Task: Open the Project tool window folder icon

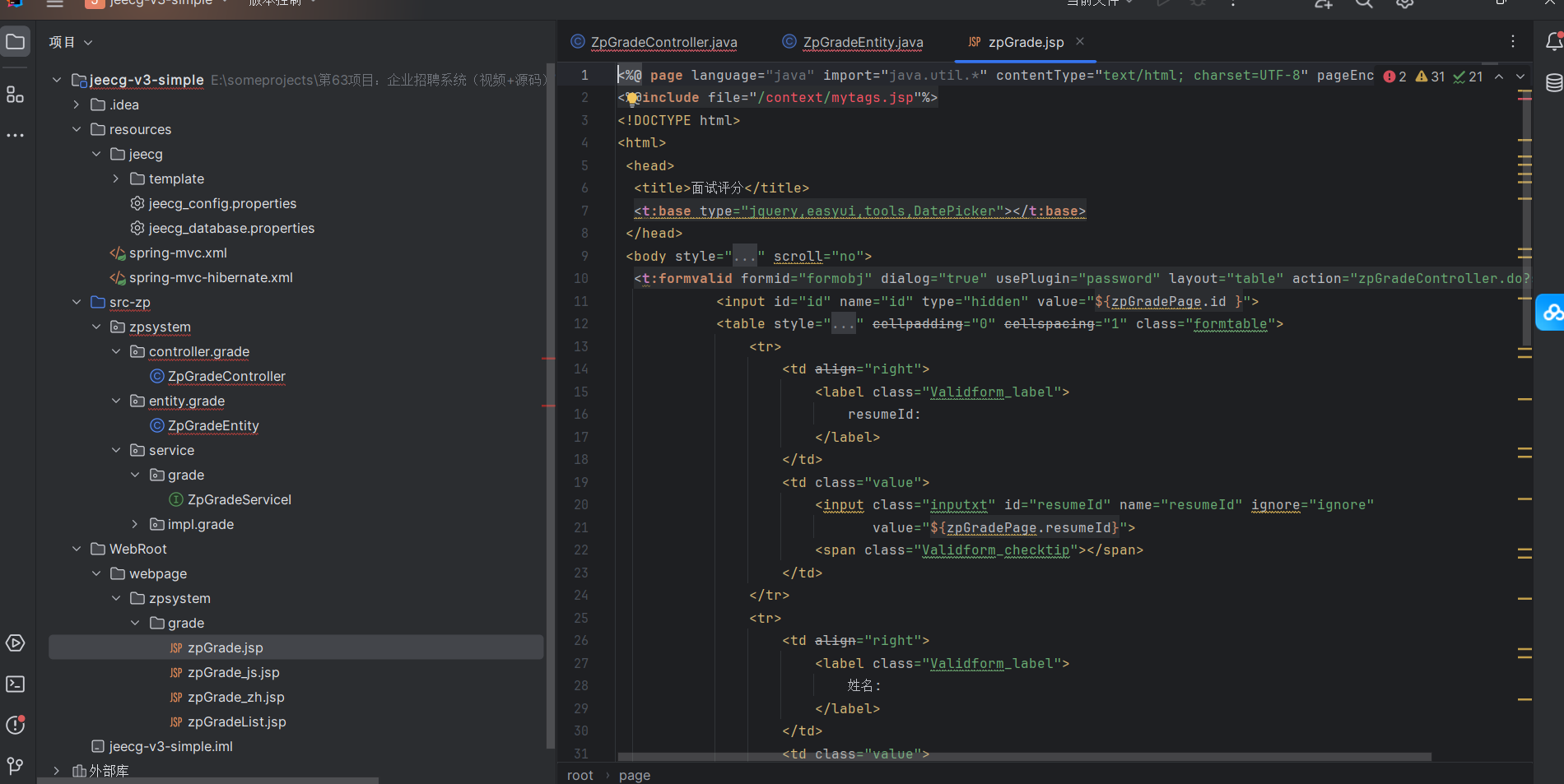Action: coord(16,41)
